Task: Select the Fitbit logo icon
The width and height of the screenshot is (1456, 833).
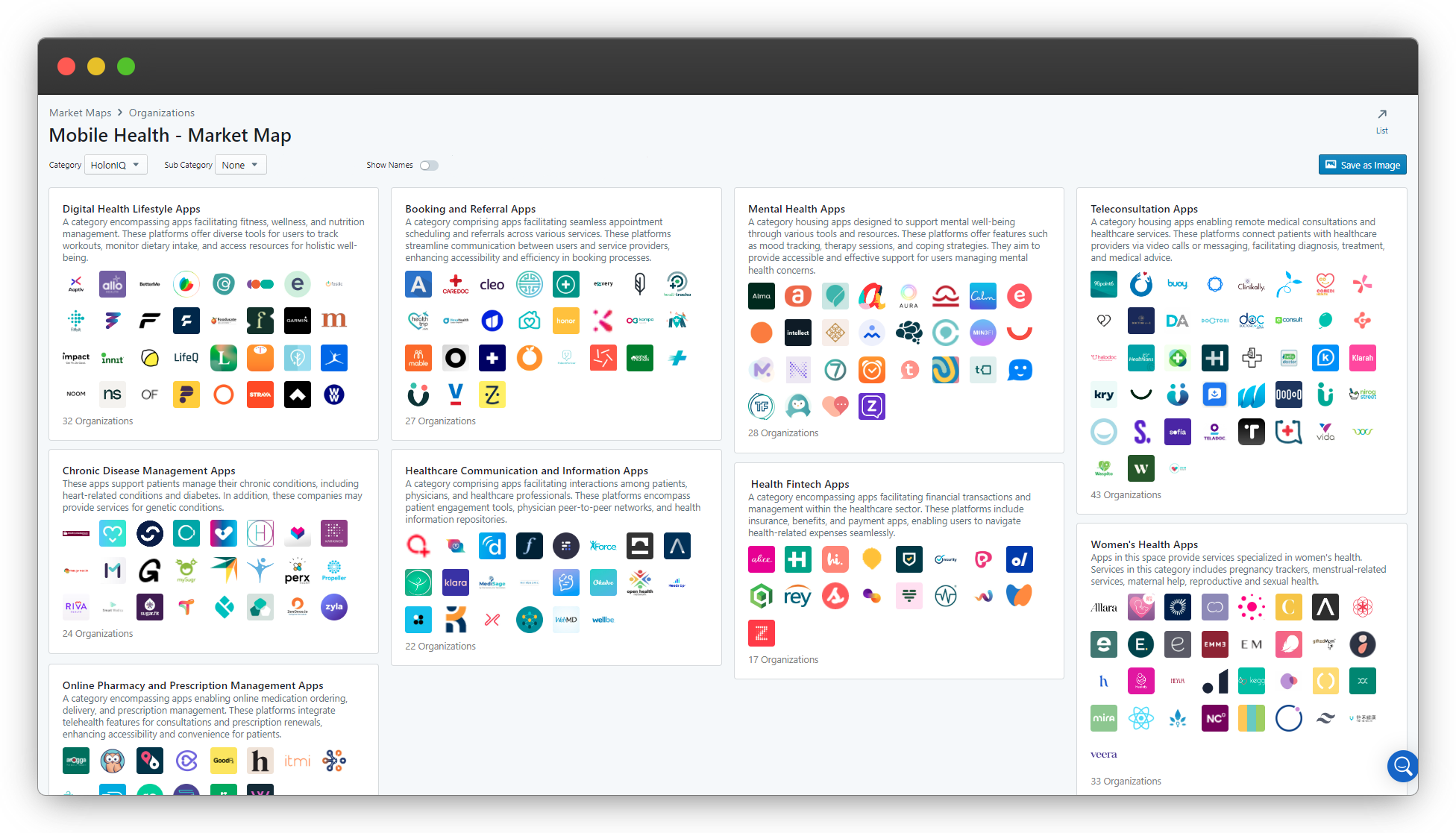Action: (x=76, y=321)
